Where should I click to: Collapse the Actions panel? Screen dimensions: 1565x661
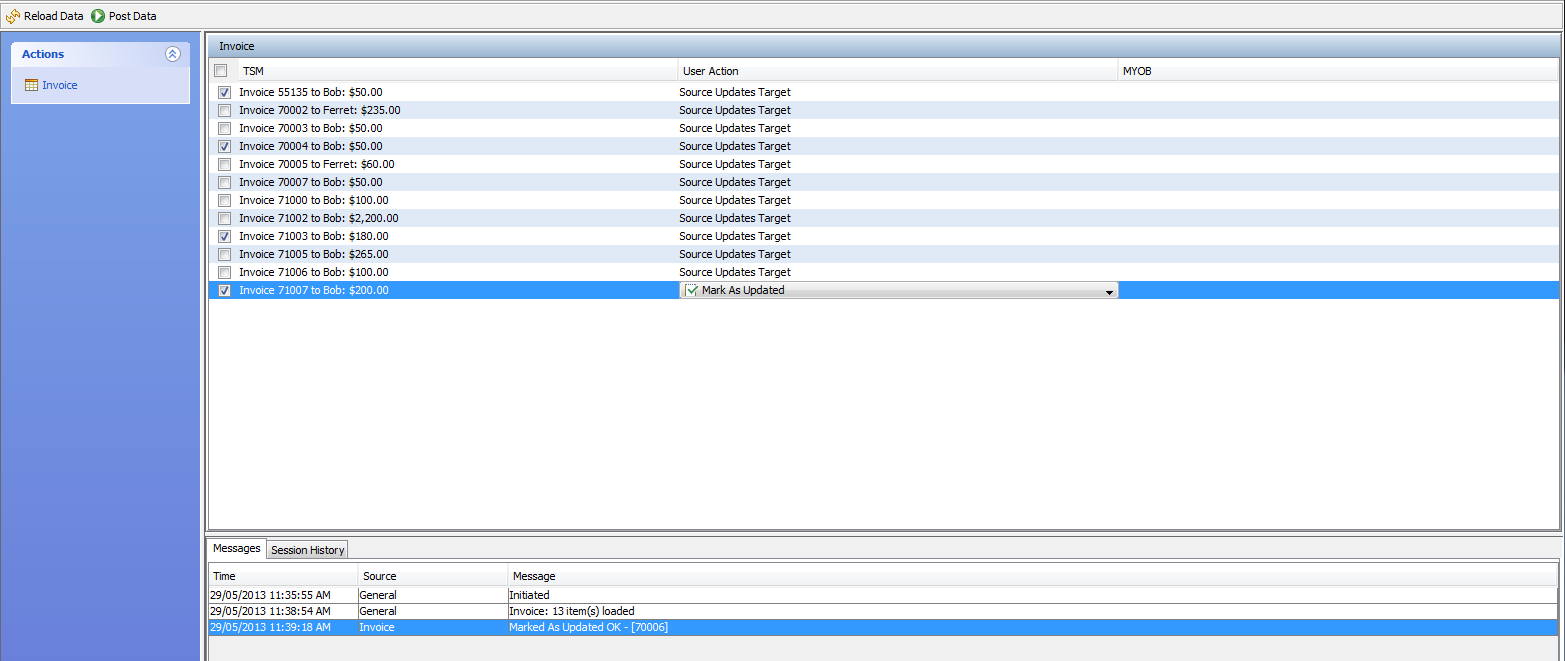(x=172, y=55)
